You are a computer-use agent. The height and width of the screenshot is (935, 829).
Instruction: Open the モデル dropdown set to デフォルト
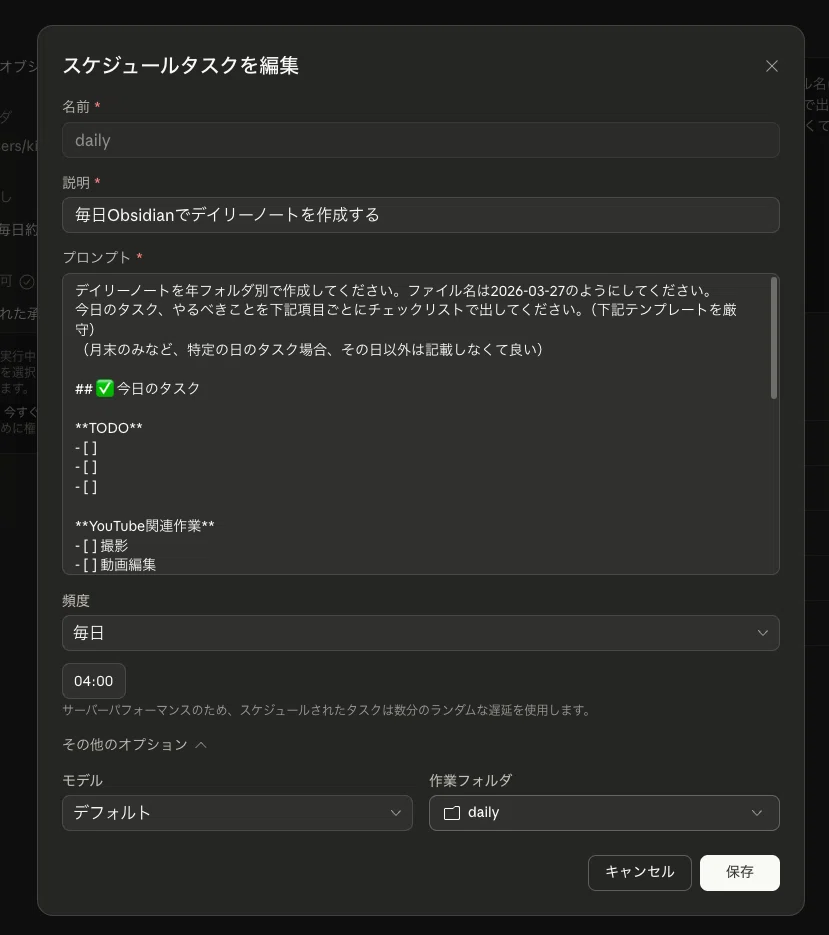pos(237,813)
